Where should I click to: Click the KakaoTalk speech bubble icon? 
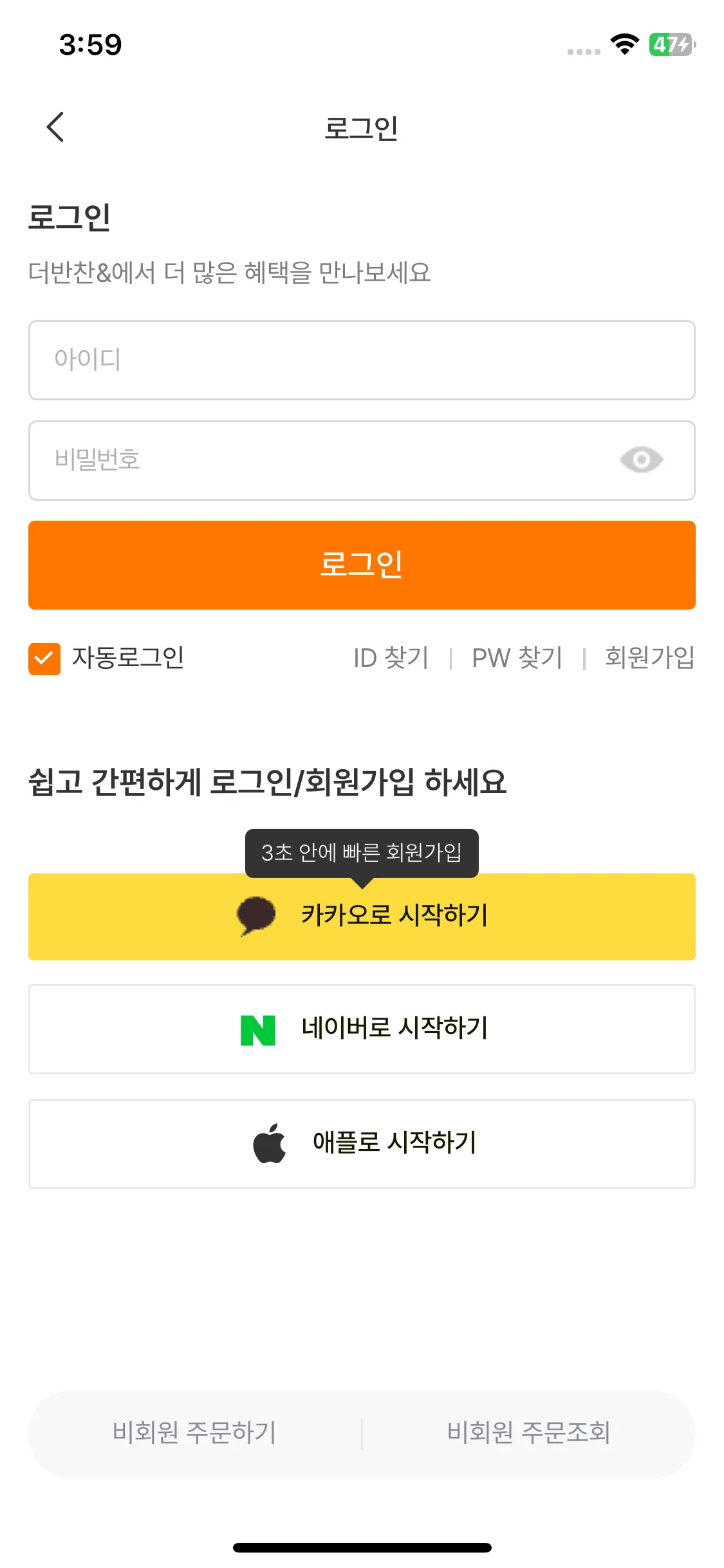click(256, 915)
